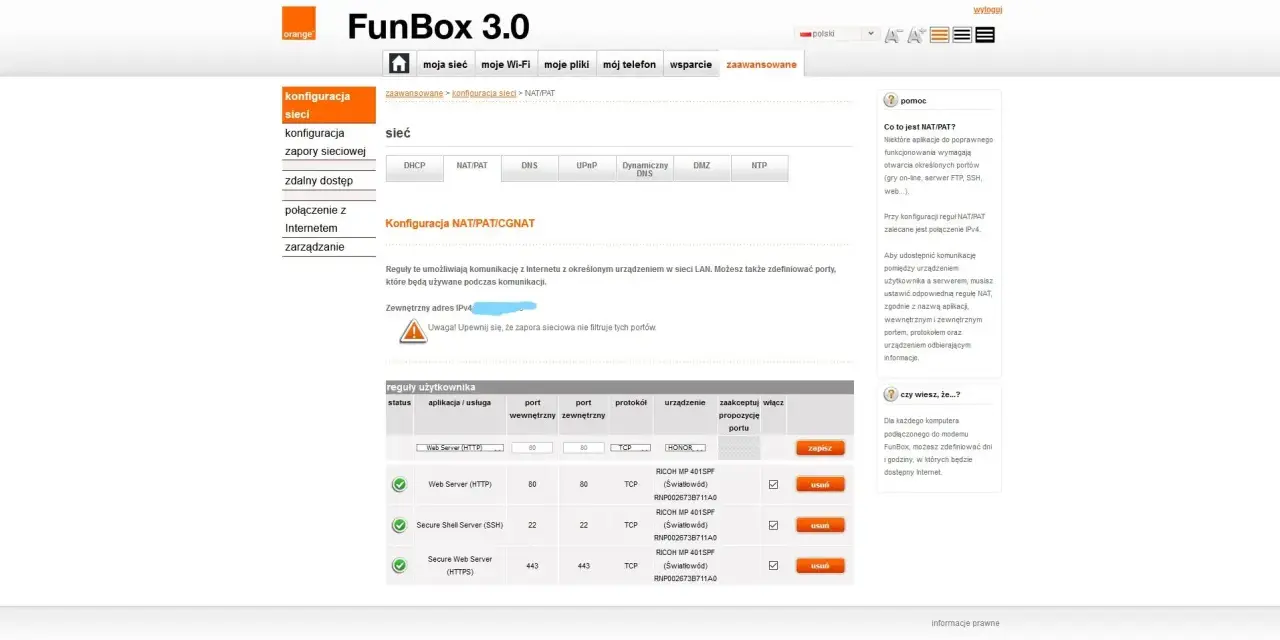The image size is (1280, 640).
Task: Increase font size with A+ icon
Action: tap(916, 35)
